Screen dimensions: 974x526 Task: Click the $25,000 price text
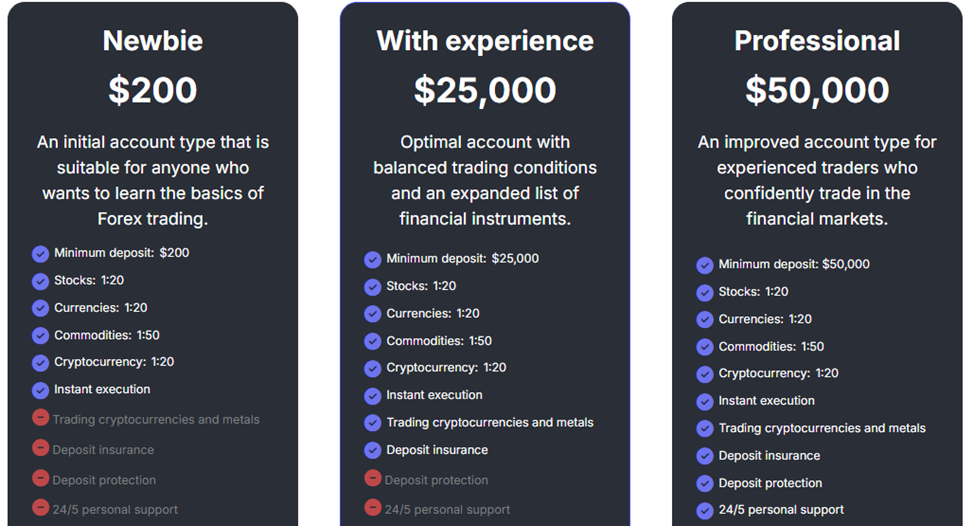[485, 91]
